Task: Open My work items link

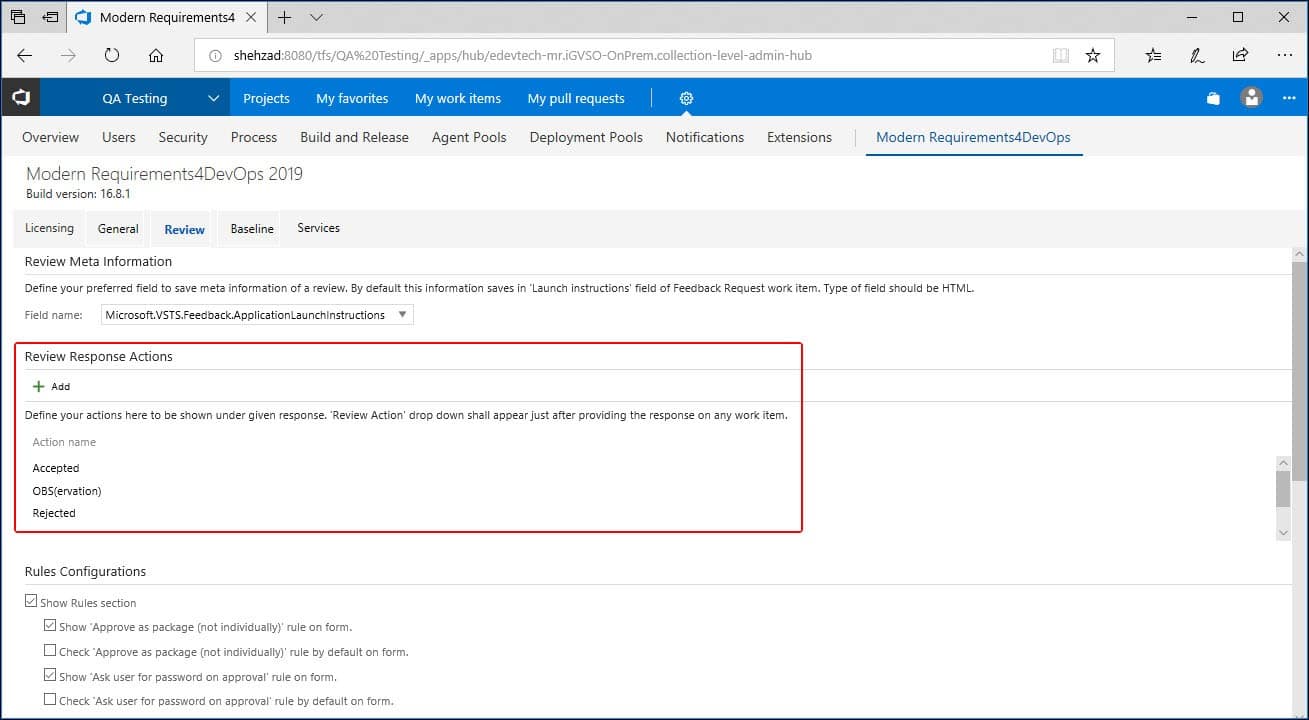Action: point(458,98)
